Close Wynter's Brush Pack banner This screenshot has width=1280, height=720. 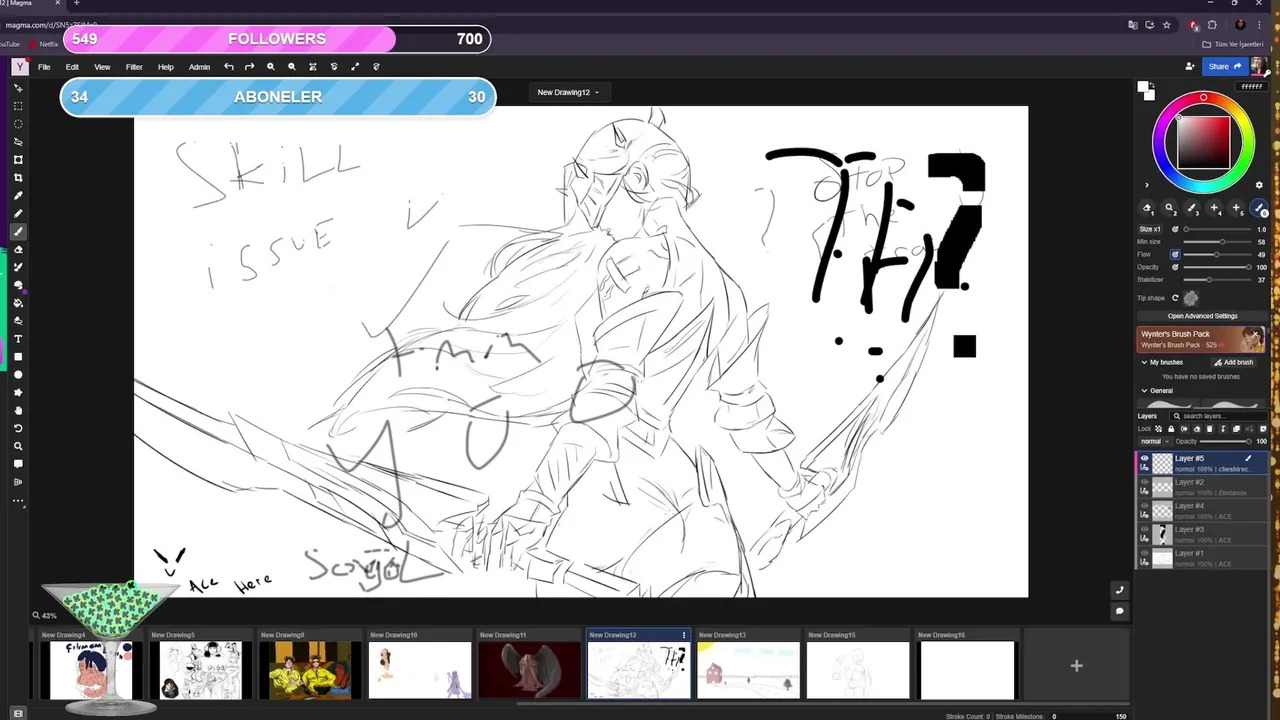point(1255,334)
